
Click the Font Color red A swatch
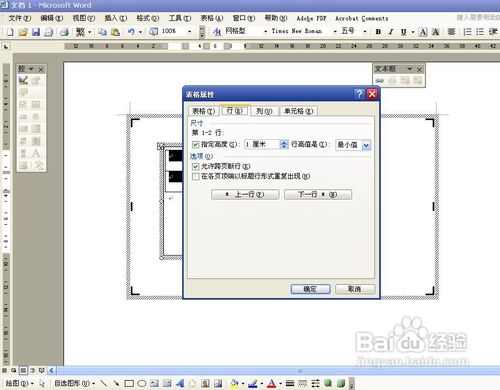pos(272,383)
